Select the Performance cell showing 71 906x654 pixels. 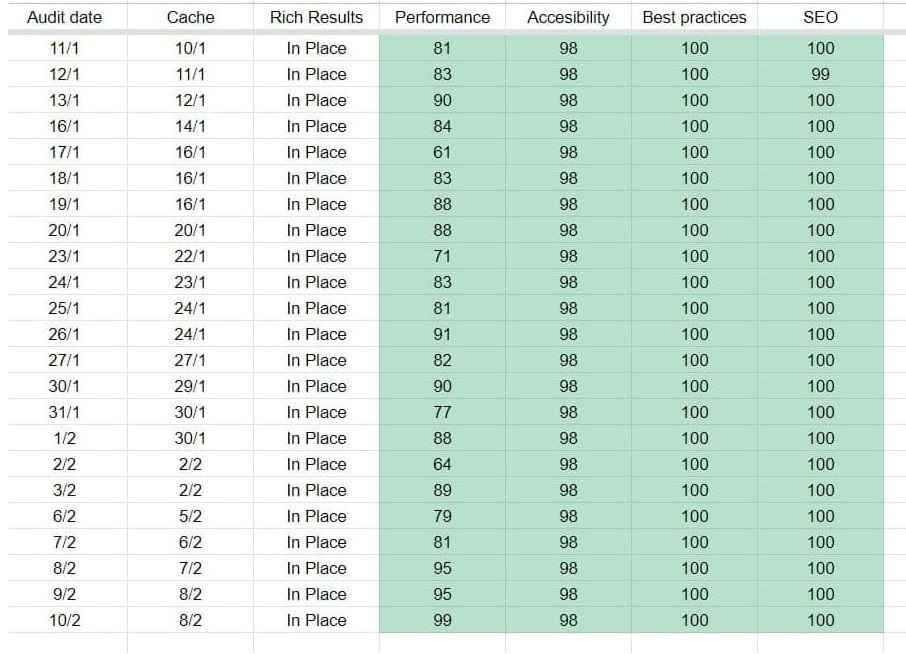click(x=442, y=256)
